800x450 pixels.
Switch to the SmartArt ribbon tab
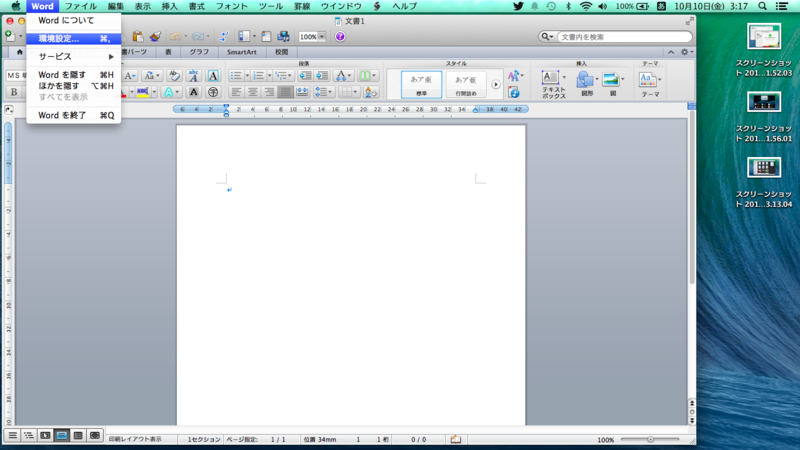(241, 52)
